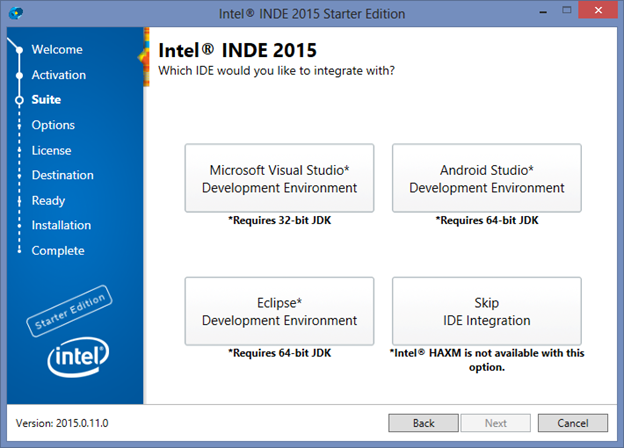Open the Options step in the sidebar
The width and height of the screenshot is (624, 448).
point(52,125)
